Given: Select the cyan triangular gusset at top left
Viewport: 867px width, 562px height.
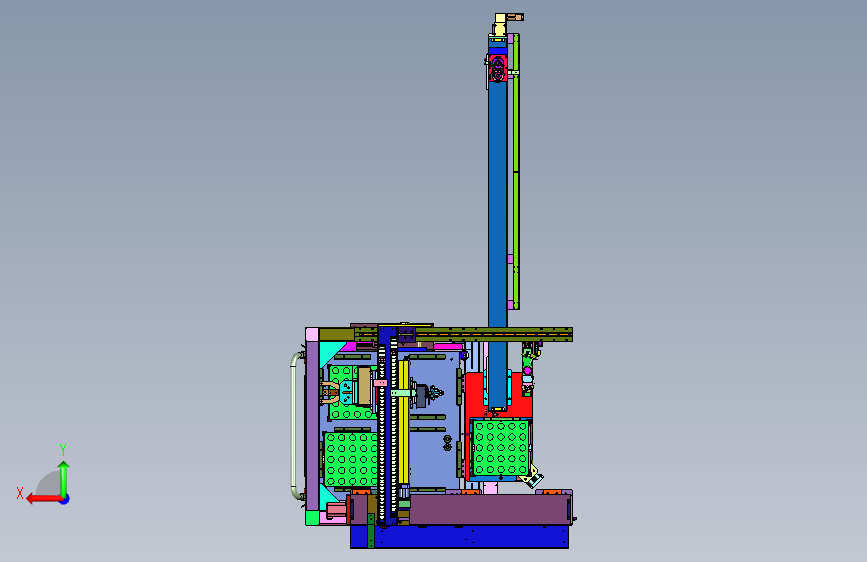Looking at the screenshot, I should pos(332,354).
